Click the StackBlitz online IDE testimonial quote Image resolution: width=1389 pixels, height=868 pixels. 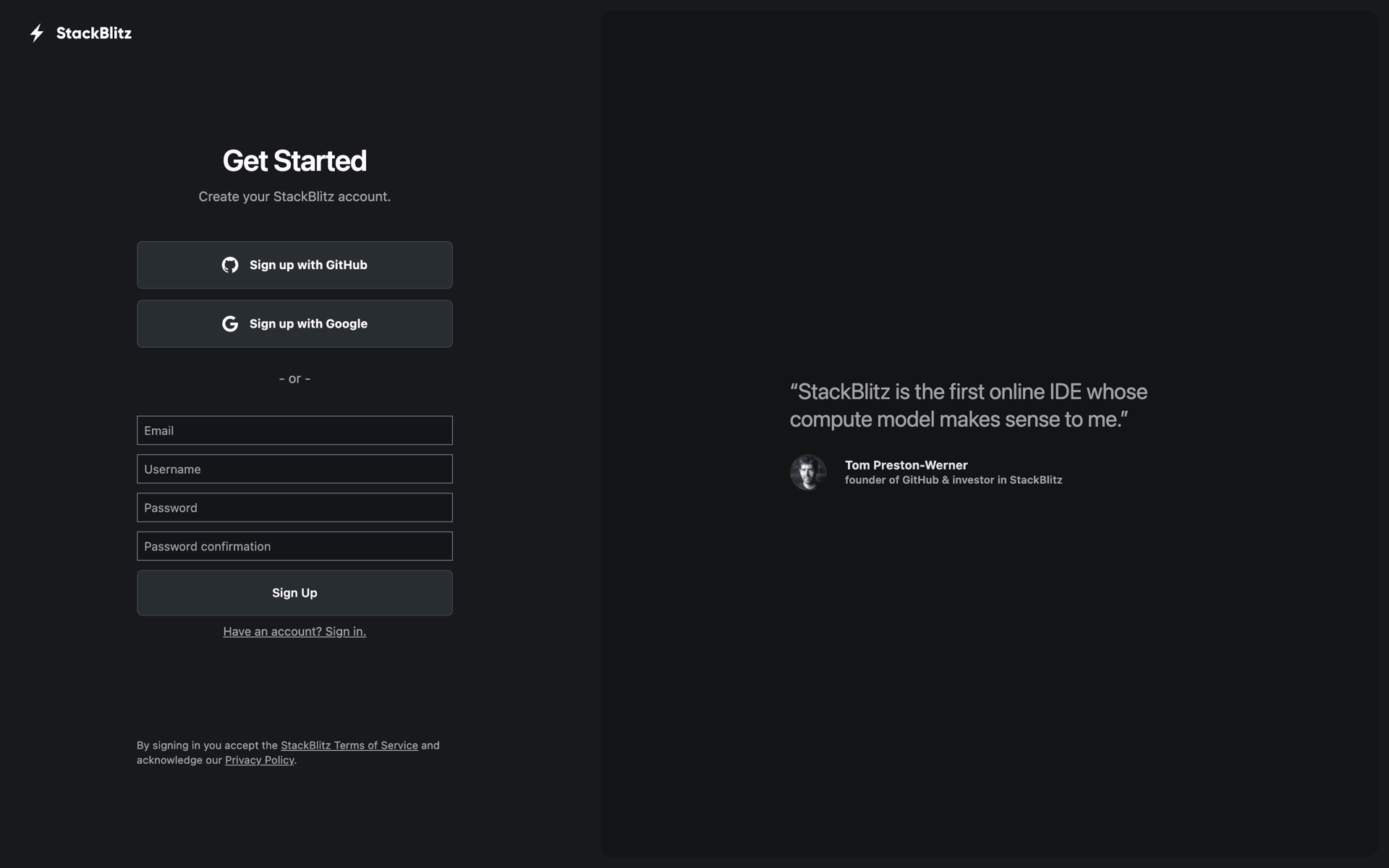tap(969, 405)
